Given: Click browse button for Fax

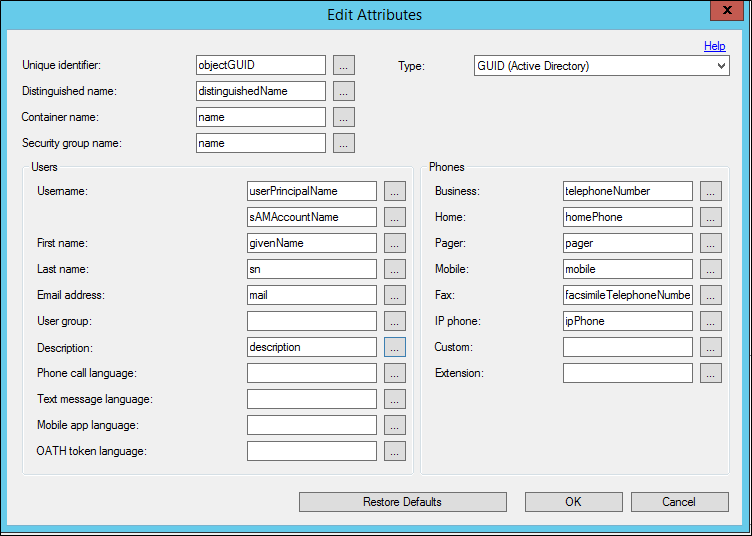Looking at the screenshot, I should (x=711, y=295).
